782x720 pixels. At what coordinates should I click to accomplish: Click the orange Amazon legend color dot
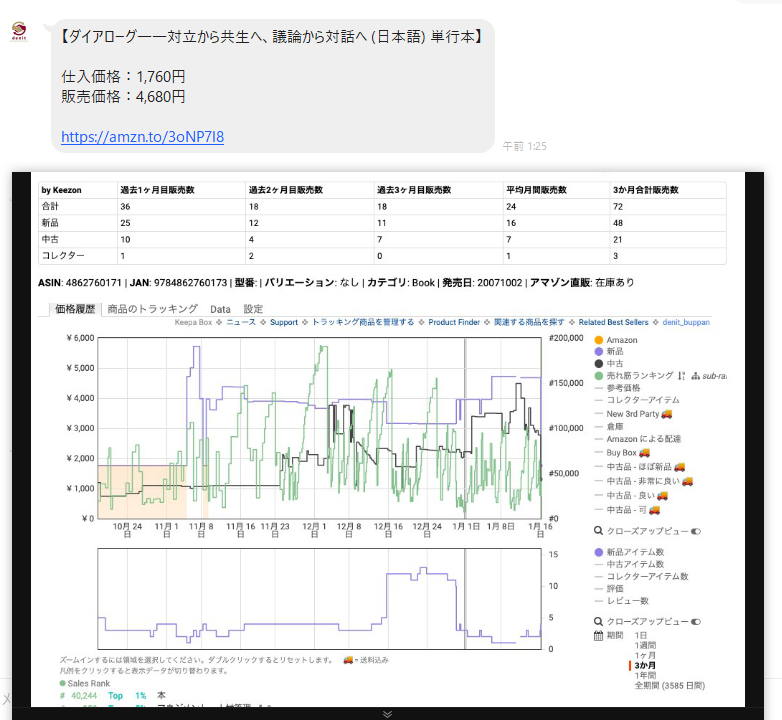coord(598,340)
